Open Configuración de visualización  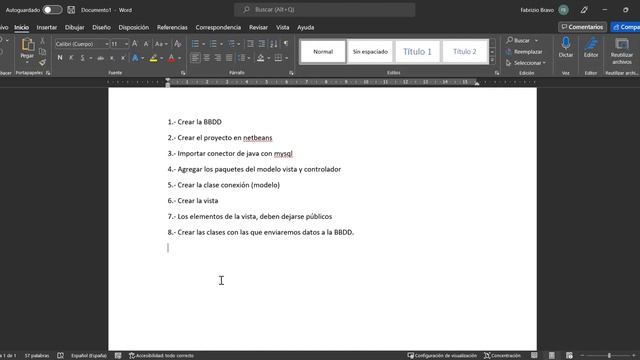442,356
